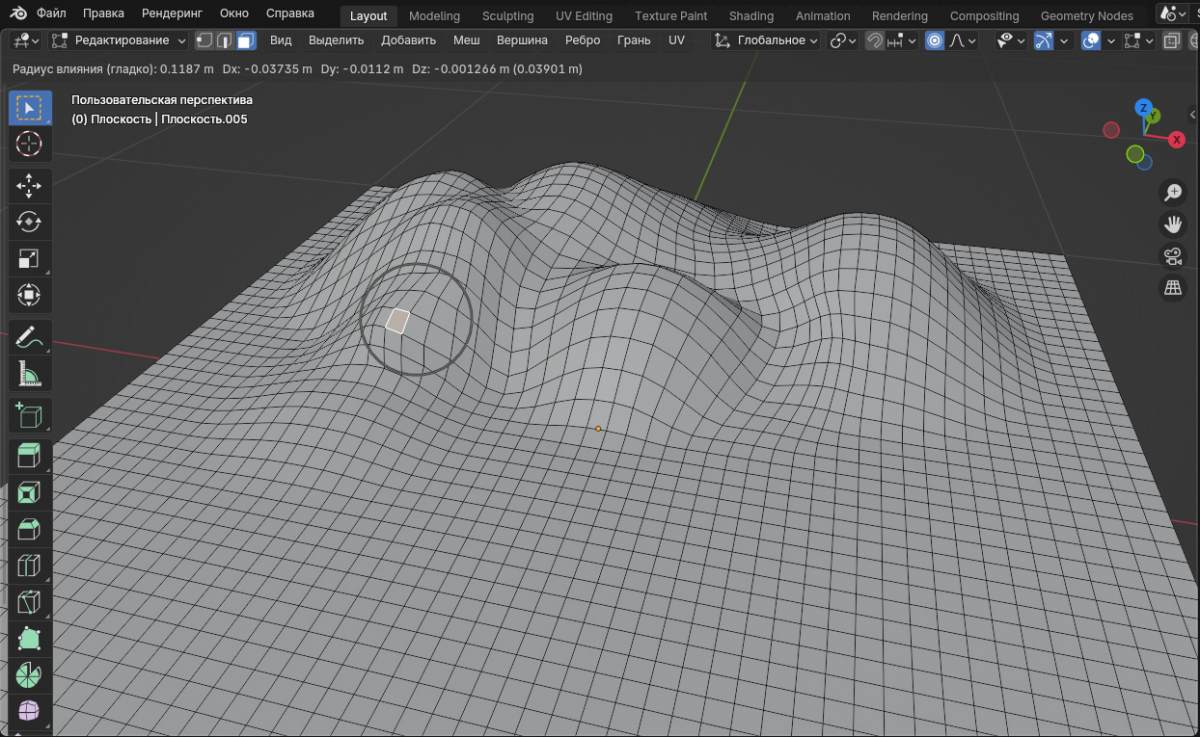The image size is (1200, 737).
Task: Expand the overlays options arrow
Action: 1110,40
